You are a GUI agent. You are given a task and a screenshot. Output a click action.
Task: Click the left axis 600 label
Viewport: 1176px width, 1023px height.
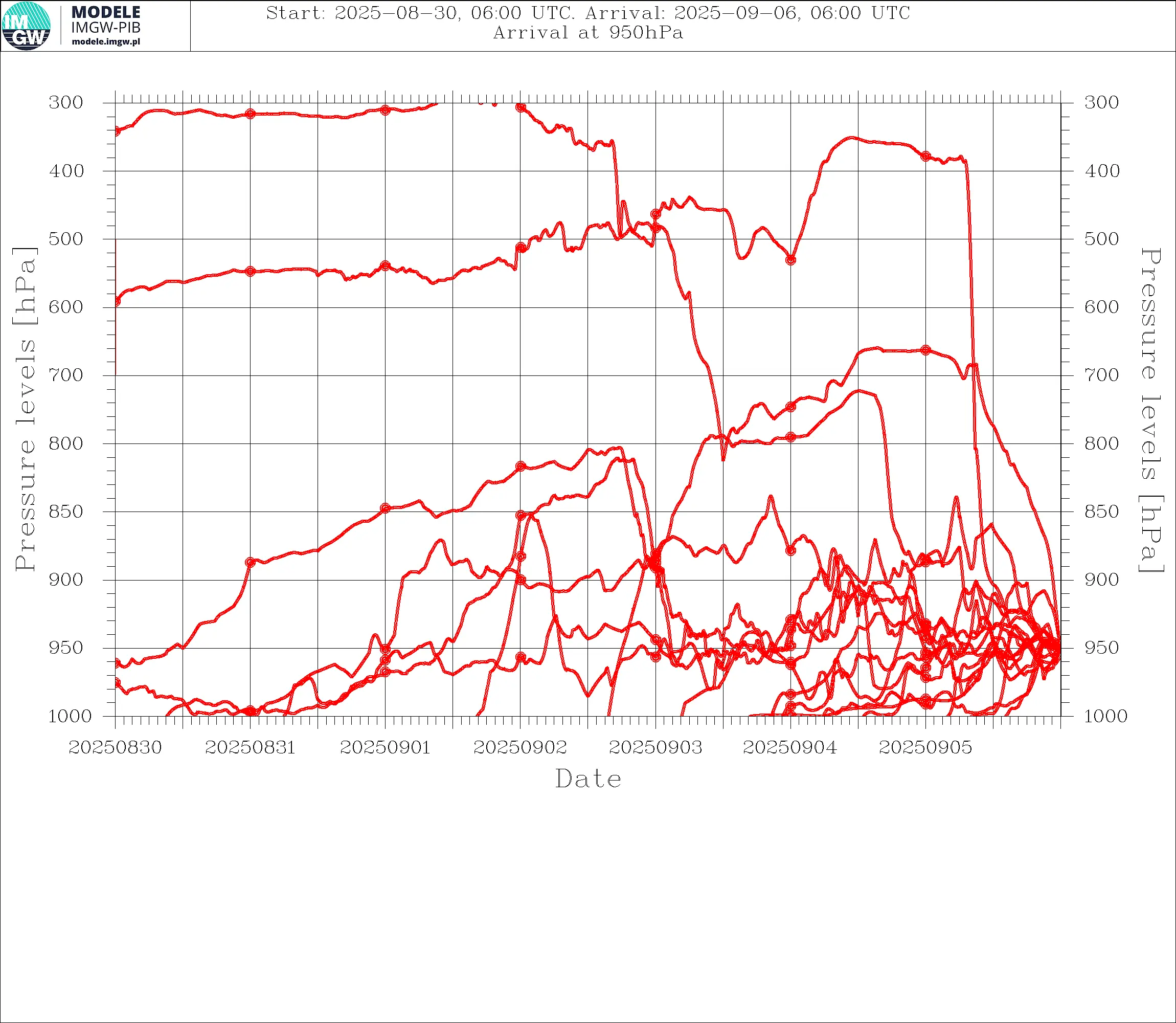(66, 307)
